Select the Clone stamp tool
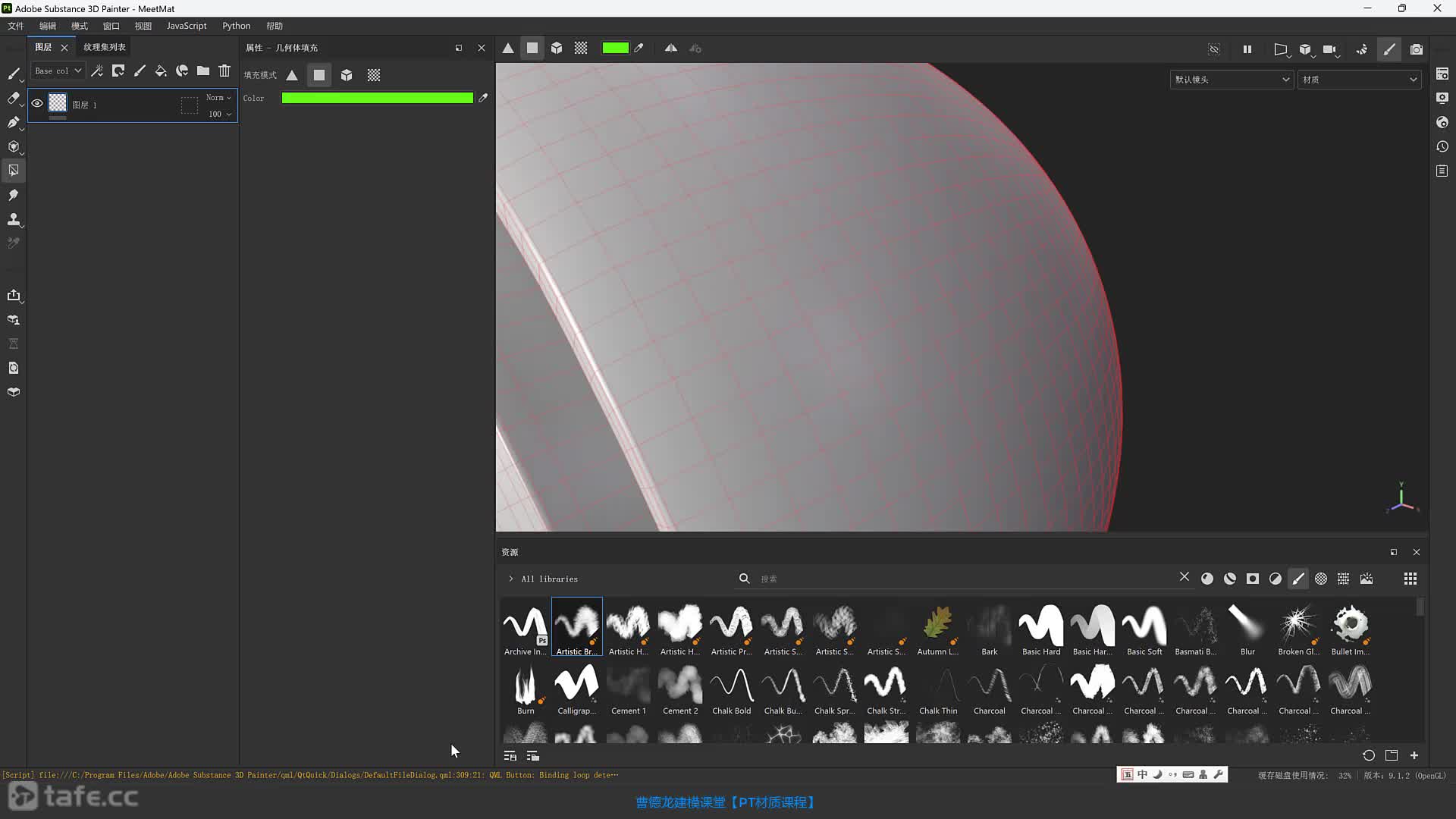This screenshot has width=1456, height=819. click(x=14, y=219)
